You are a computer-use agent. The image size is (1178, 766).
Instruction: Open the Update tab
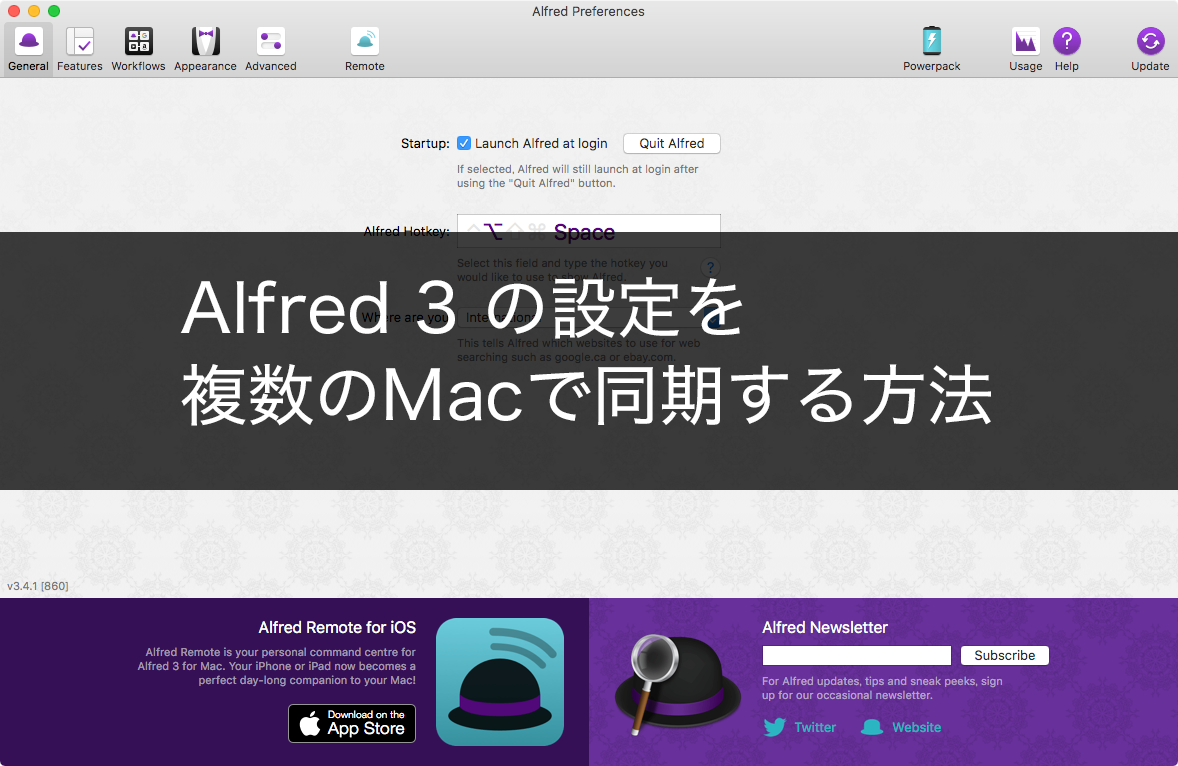tap(1150, 50)
